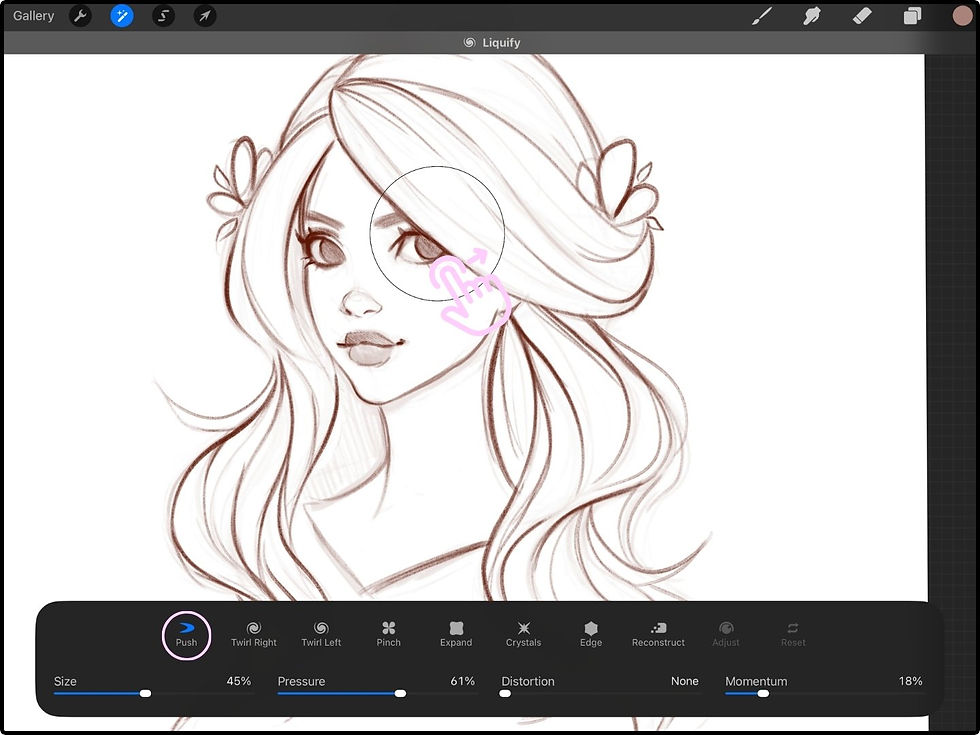Choose the Push liquify mode

(x=186, y=634)
